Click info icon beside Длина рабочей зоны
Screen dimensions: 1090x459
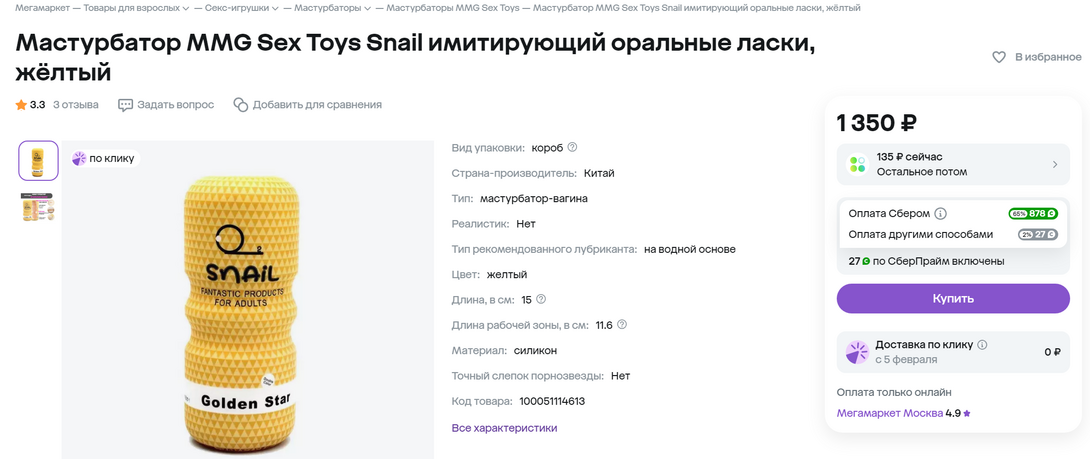[x=622, y=325]
